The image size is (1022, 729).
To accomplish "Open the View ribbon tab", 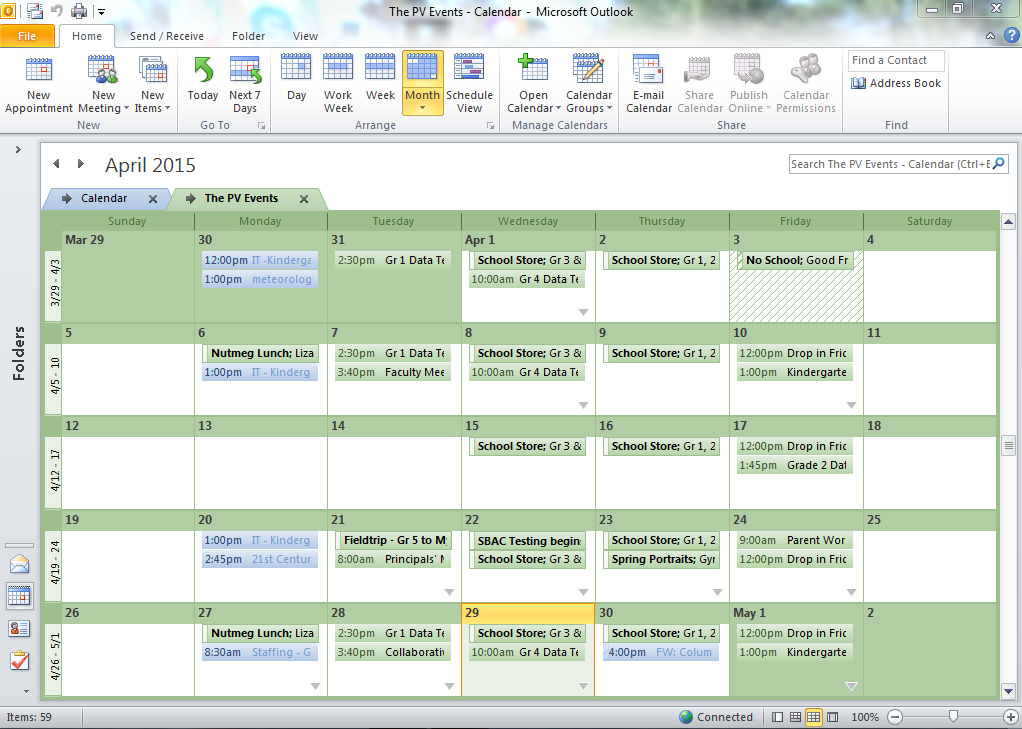I will pyautogui.click(x=305, y=37).
